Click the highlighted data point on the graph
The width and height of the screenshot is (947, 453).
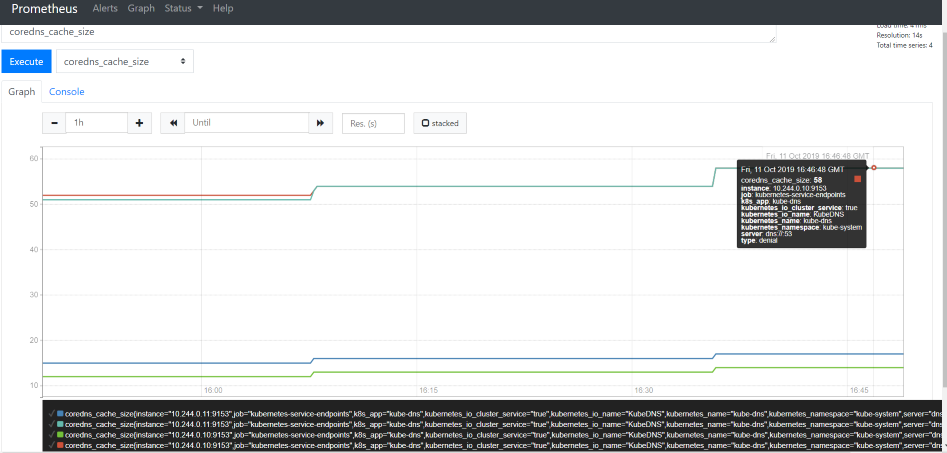click(x=873, y=167)
